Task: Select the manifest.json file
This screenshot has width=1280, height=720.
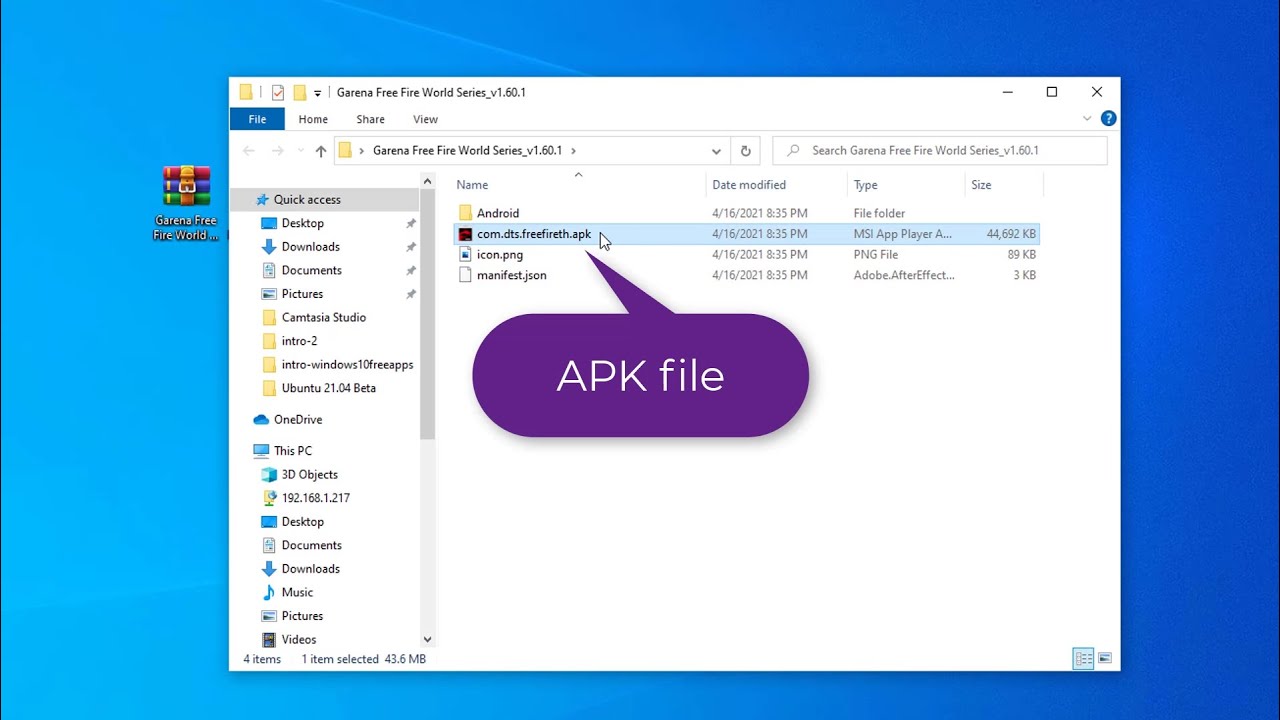Action: tap(512, 275)
